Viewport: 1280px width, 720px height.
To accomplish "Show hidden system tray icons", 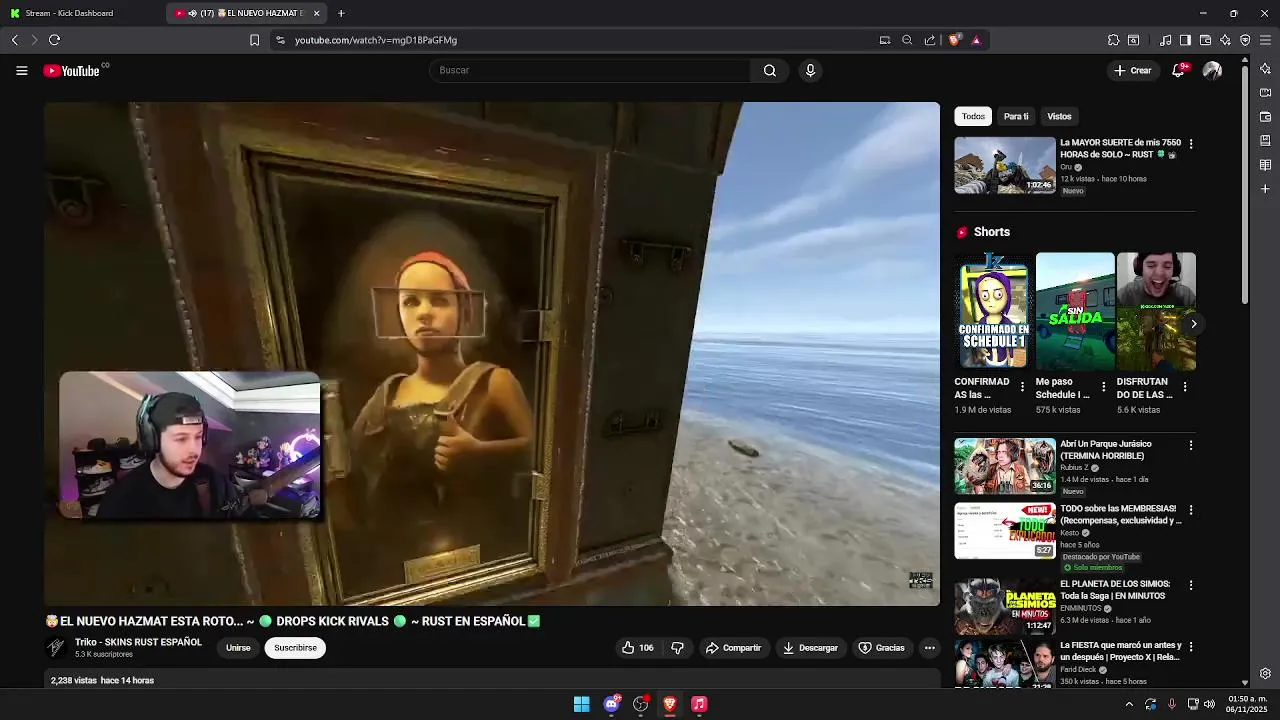I will point(1129,704).
